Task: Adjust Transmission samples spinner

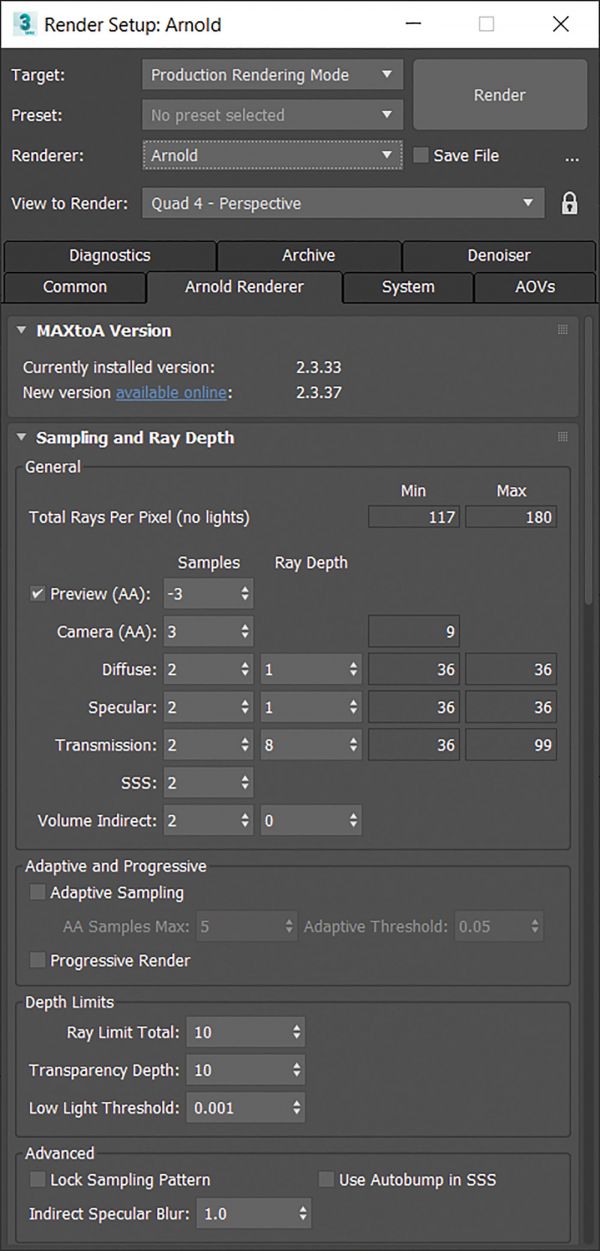Action: click(x=245, y=745)
